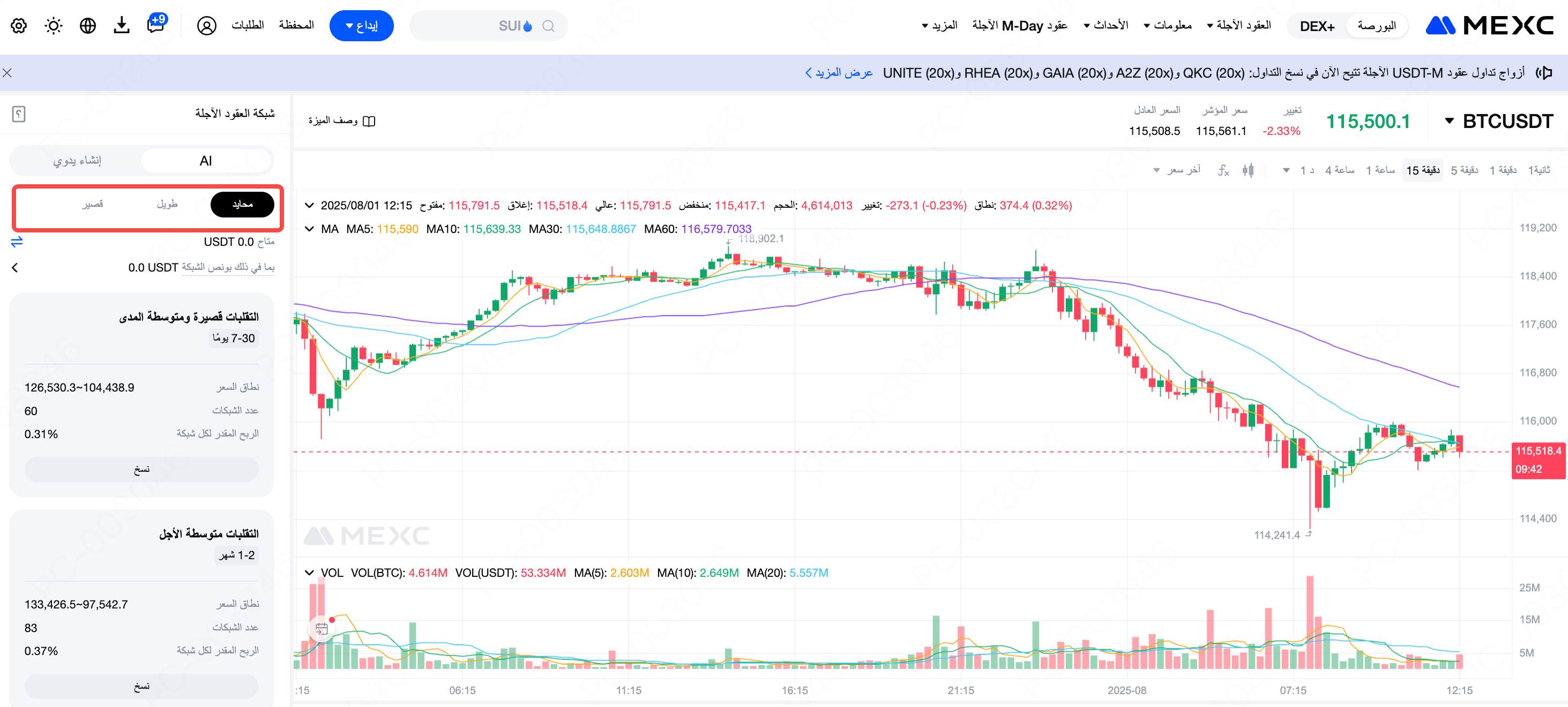Select the 5 دقيقة timeframe tab
The image size is (1568, 707).
1464,170
